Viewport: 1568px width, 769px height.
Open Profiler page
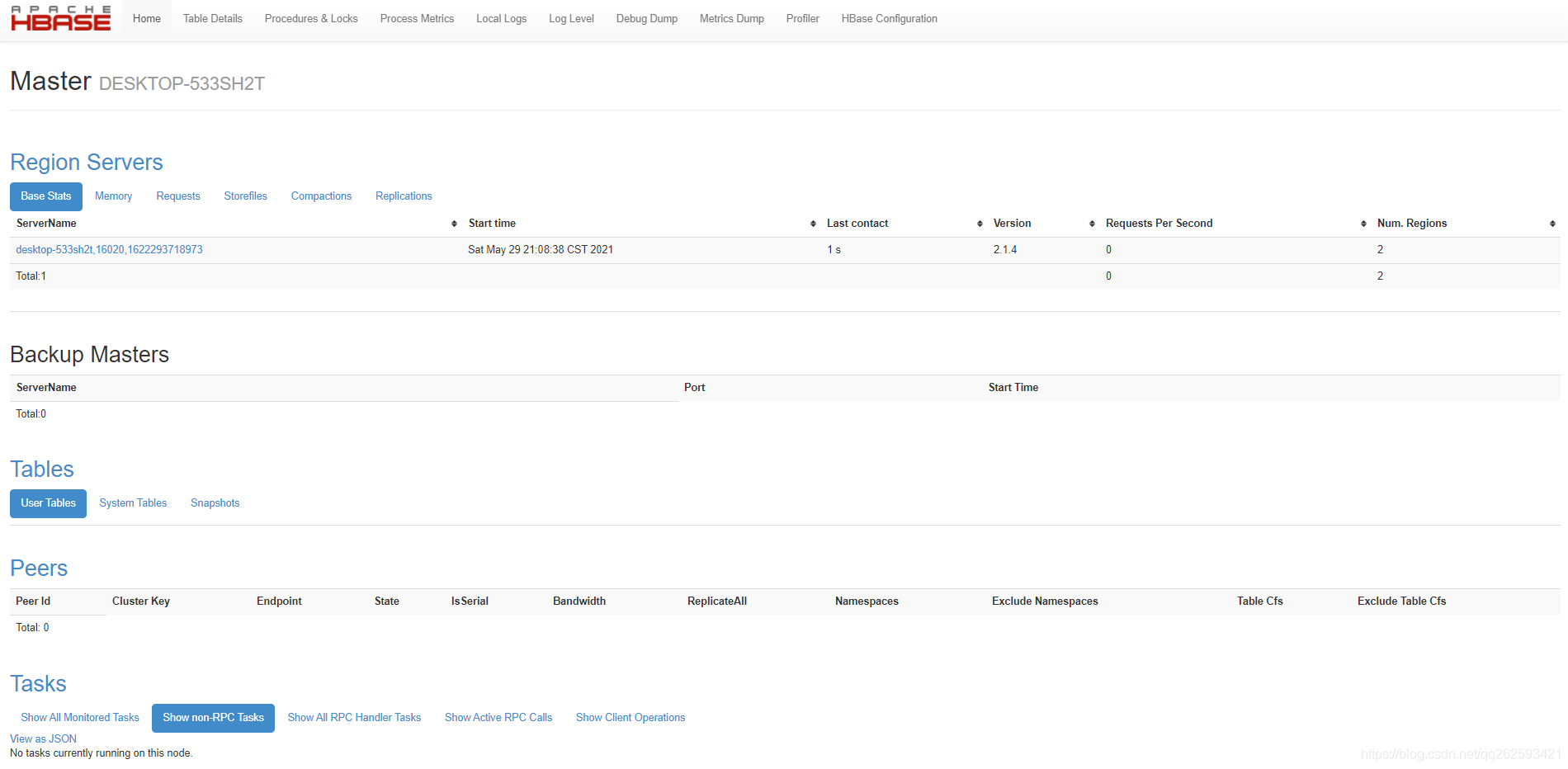click(802, 19)
